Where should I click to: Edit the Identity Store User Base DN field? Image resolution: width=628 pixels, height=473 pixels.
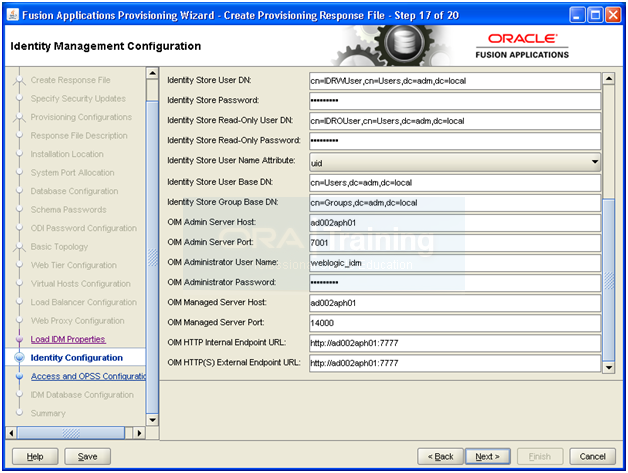(455, 183)
